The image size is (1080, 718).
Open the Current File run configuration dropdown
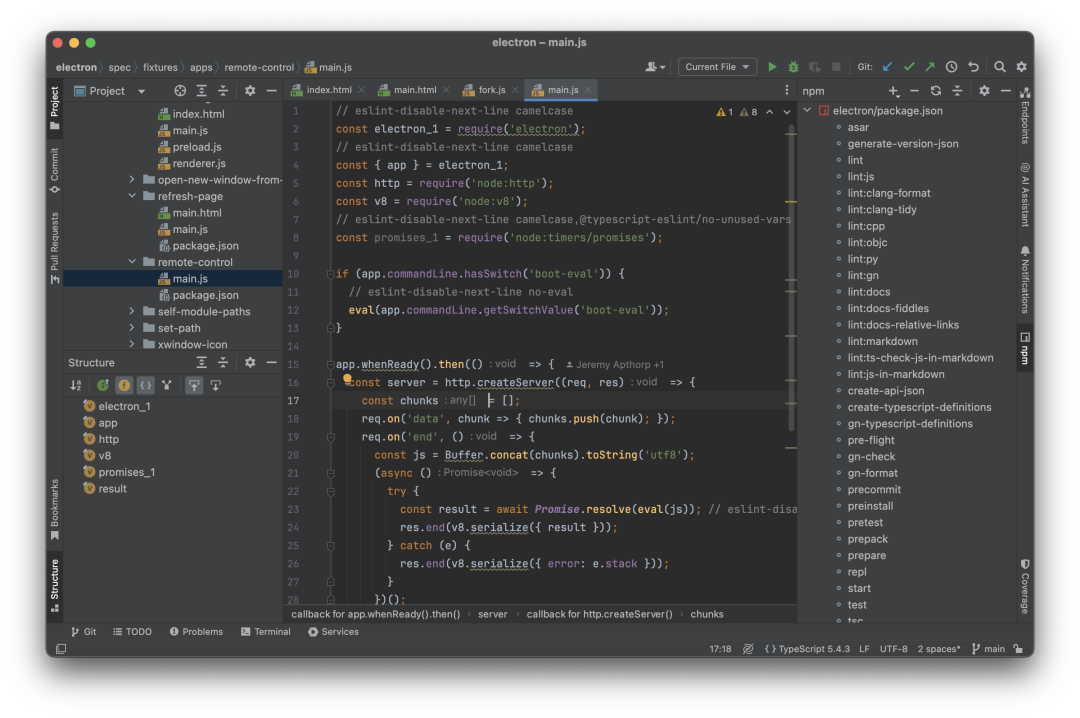pyautogui.click(x=717, y=67)
